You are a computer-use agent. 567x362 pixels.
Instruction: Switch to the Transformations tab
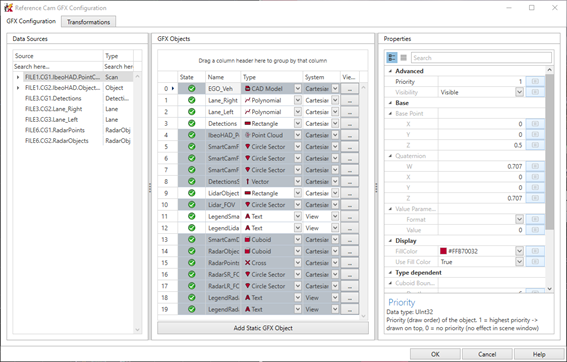tap(88, 22)
